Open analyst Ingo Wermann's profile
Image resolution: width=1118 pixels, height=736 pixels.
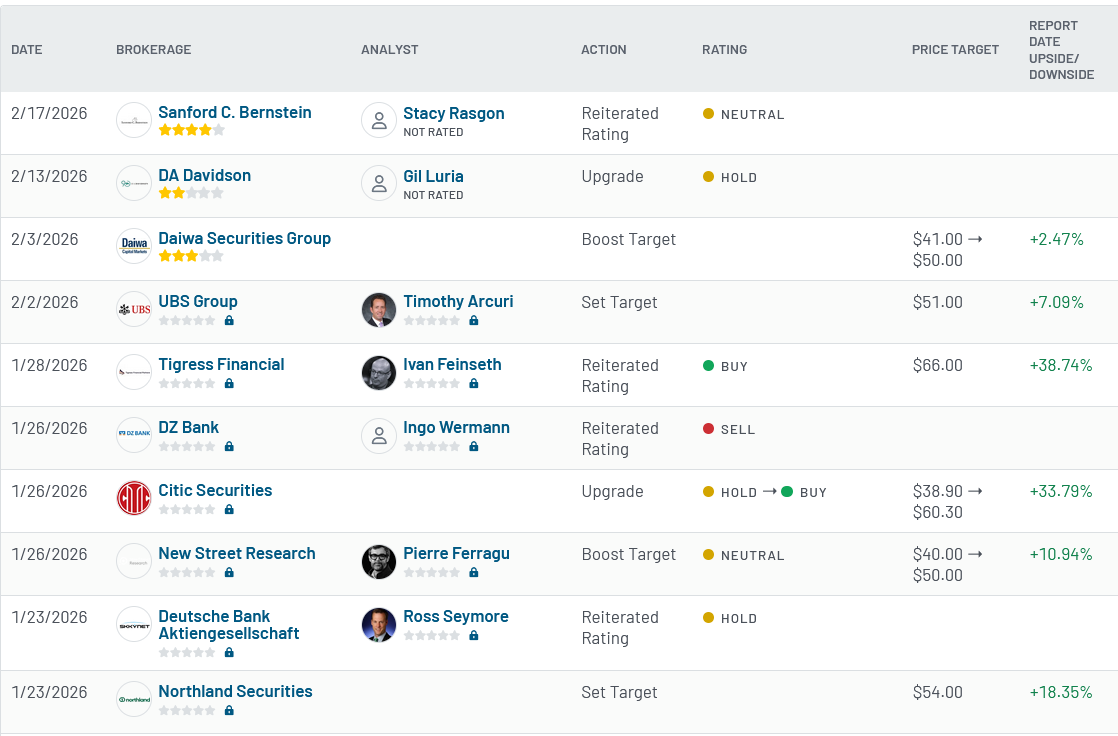click(x=456, y=428)
